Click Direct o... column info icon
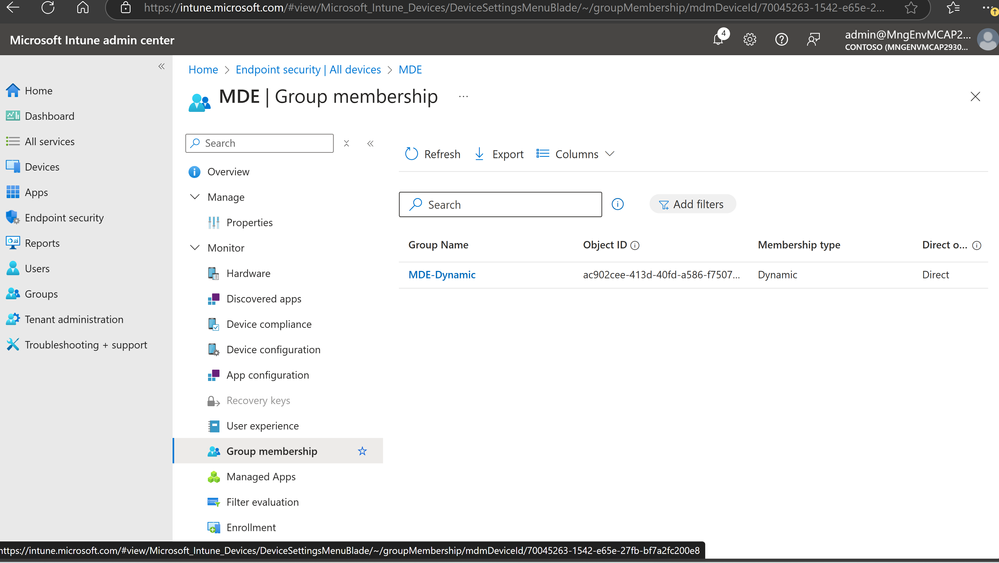Image resolution: width=999 pixels, height=563 pixels. pos(976,246)
